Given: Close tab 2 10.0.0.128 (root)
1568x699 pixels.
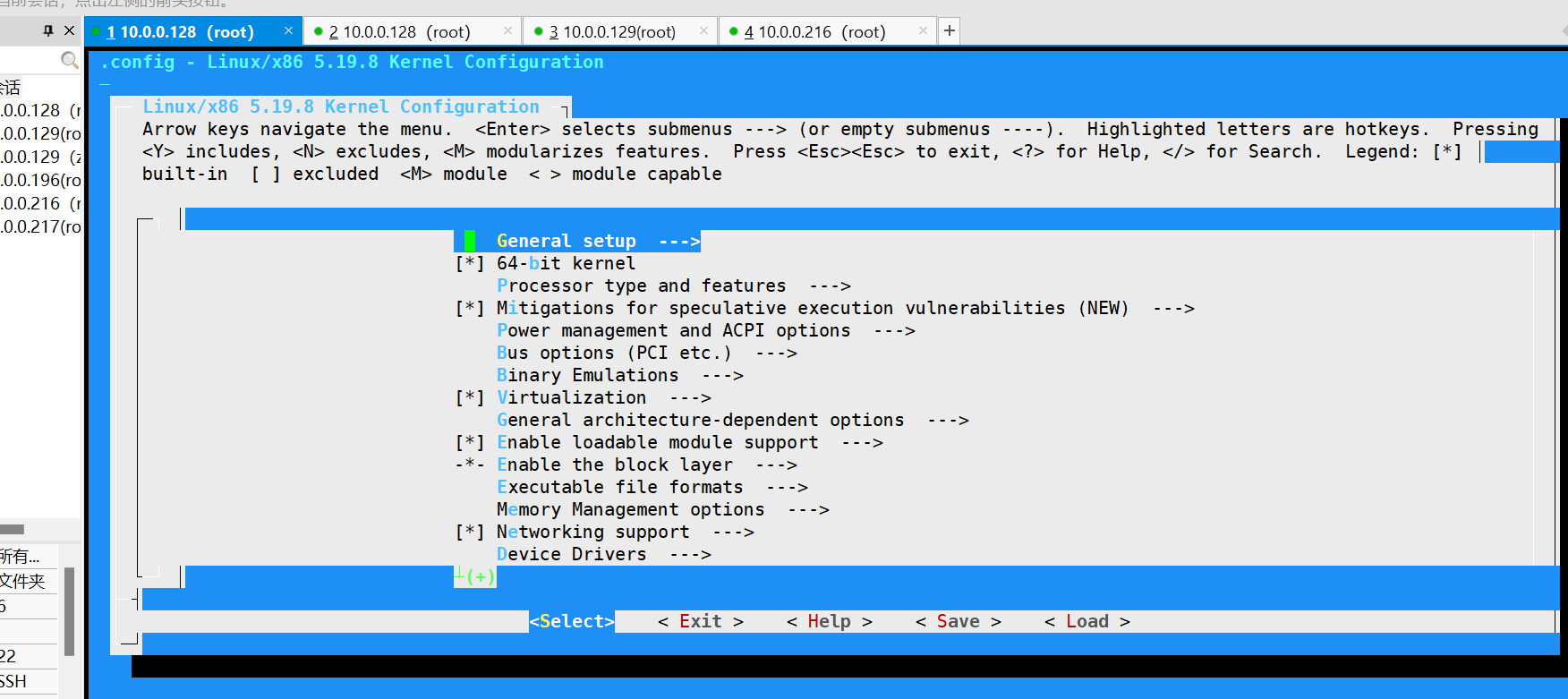Looking at the screenshot, I should pyautogui.click(x=508, y=30).
